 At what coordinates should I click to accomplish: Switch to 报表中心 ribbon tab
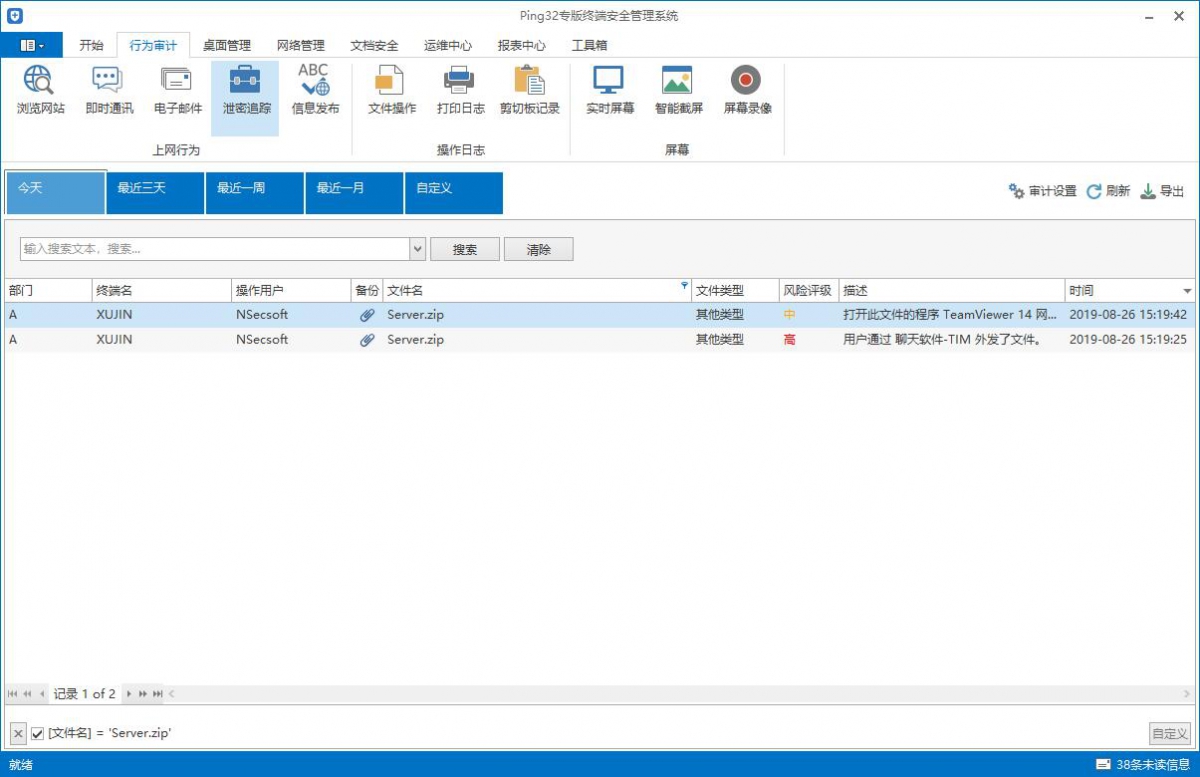pyautogui.click(x=522, y=45)
